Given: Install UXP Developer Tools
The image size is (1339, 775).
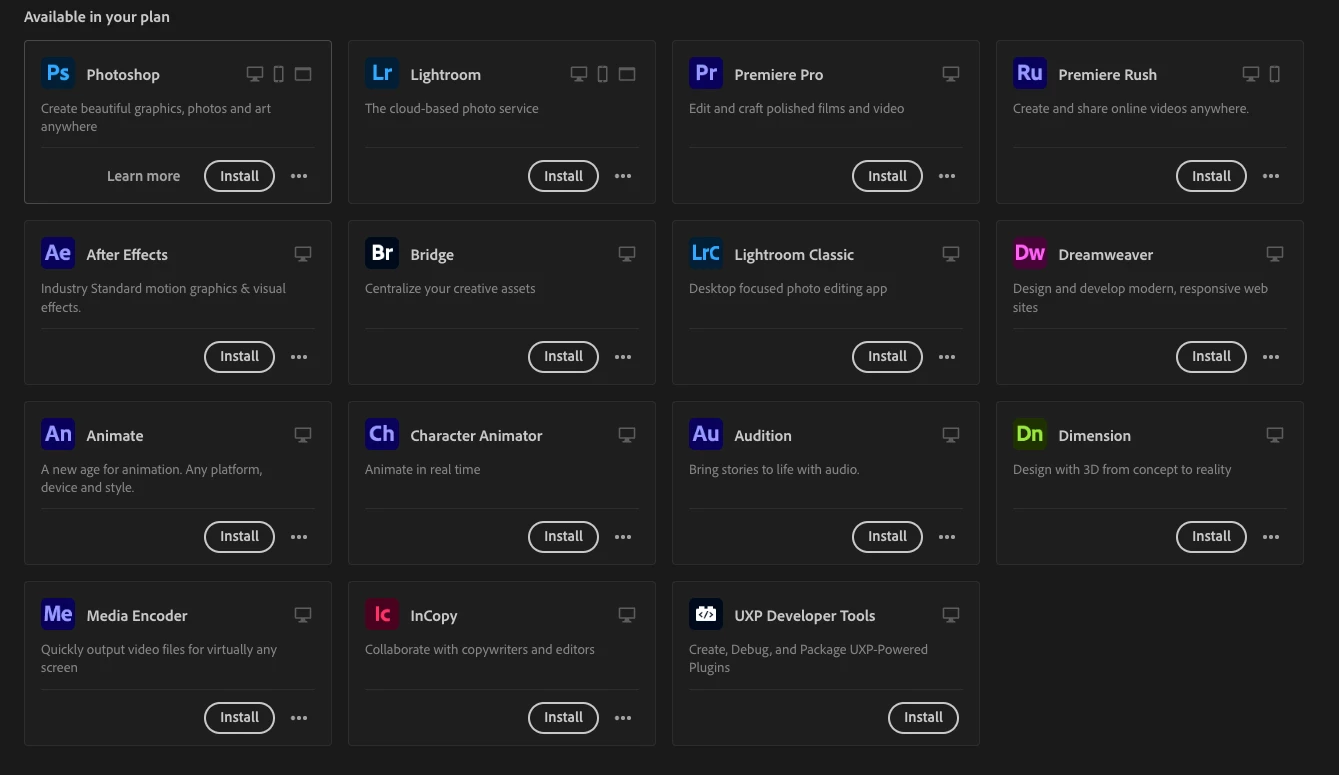Looking at the screenshot, I should (923, 717).
